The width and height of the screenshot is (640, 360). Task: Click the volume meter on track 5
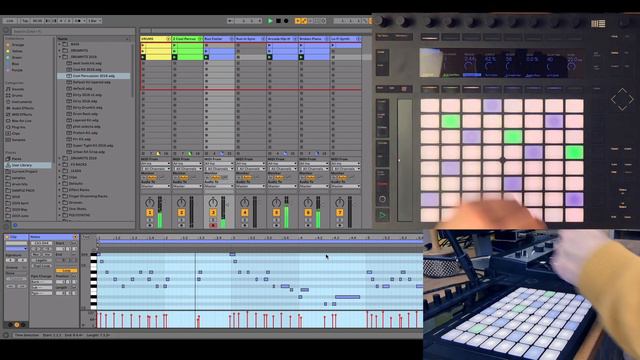click(286, 212)
